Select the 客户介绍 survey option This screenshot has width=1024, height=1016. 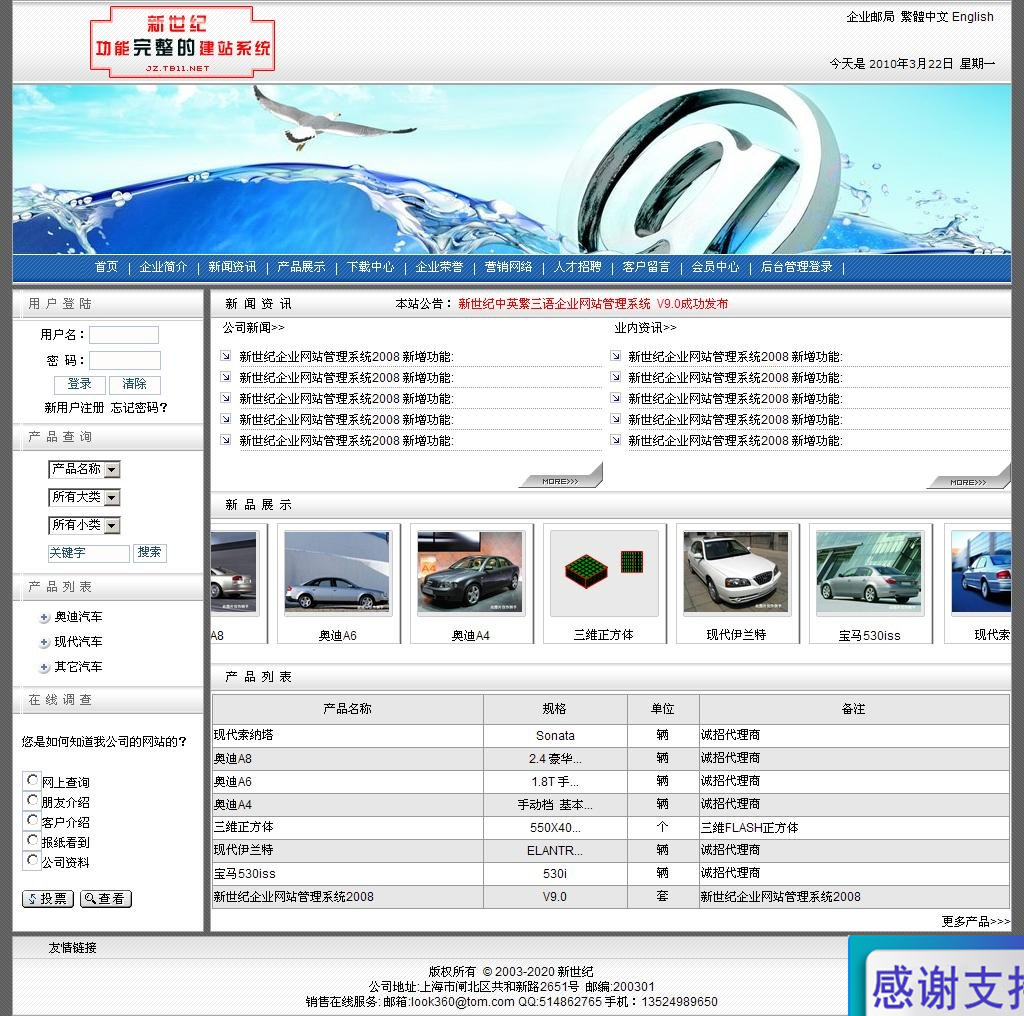click(33, 821)
